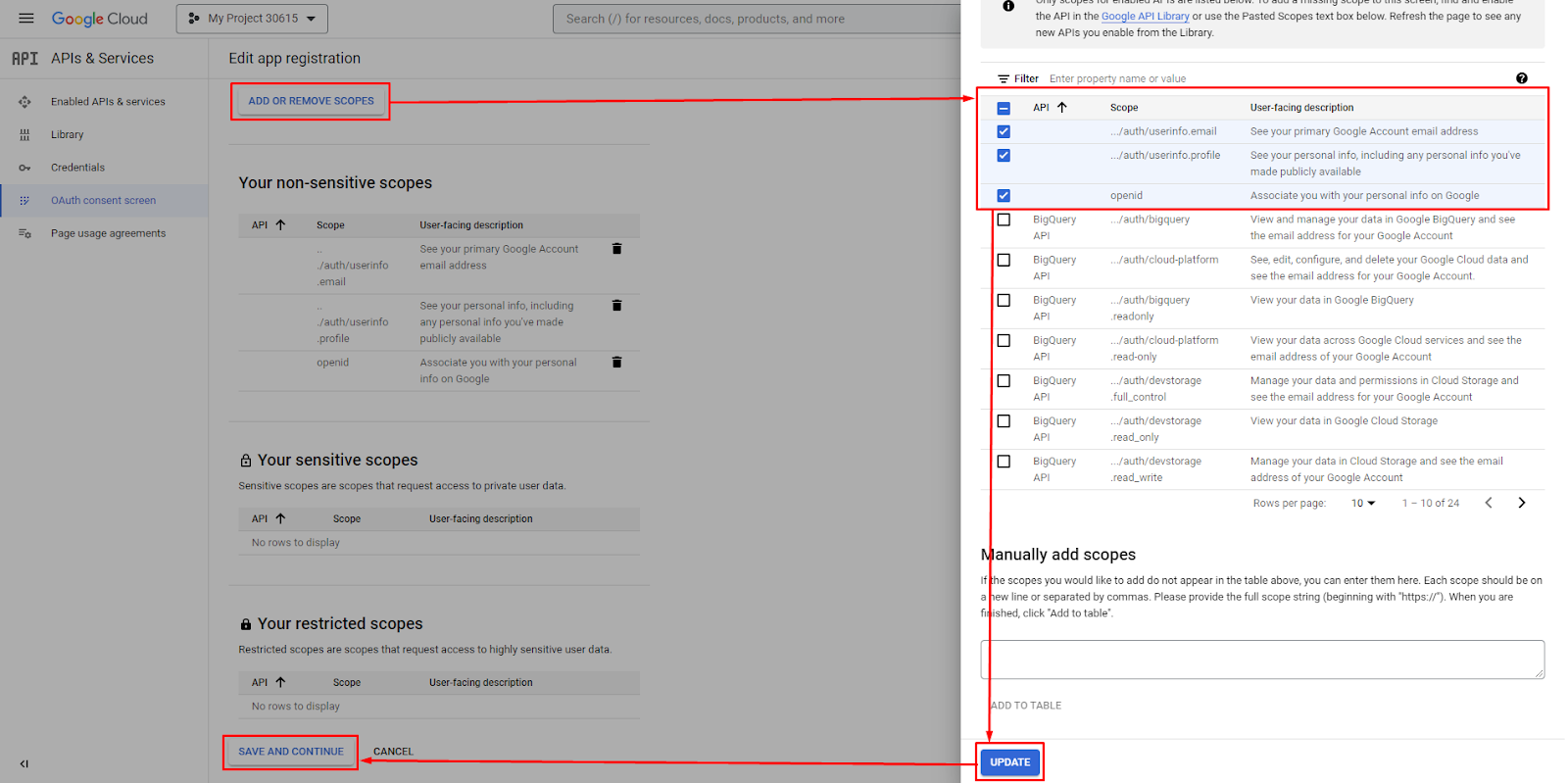Click the OAuth consent screen icon
Image resolution: width=1568 pixels, height=783 pixels.
[24, 201]
